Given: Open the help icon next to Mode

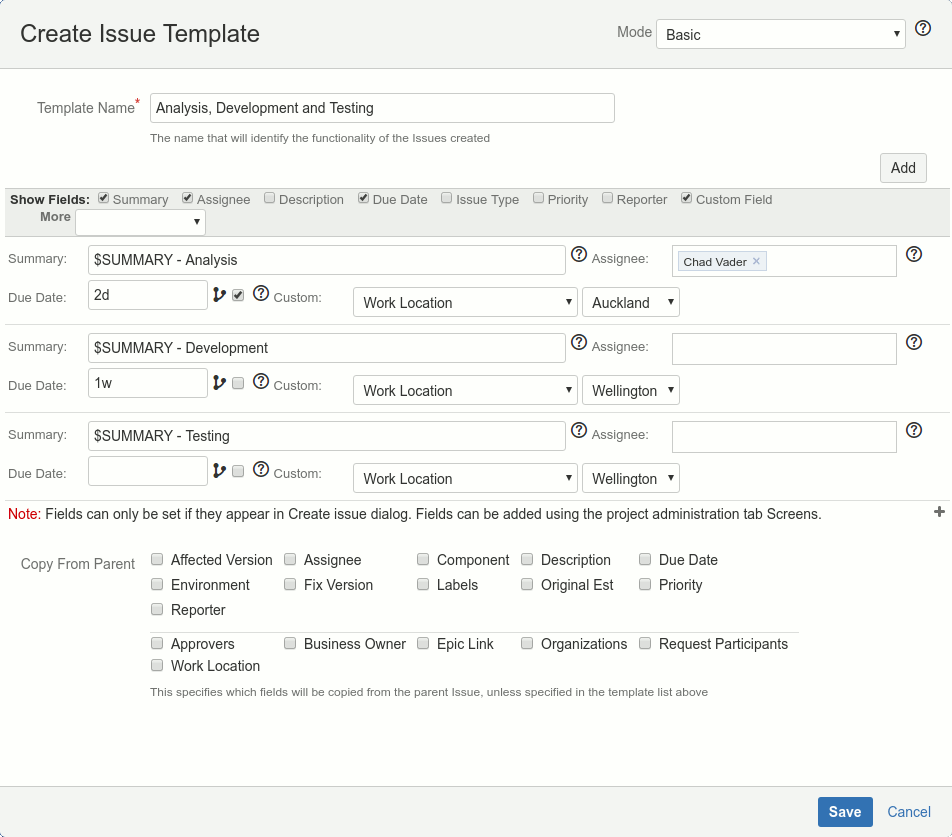Looking at the screenshot, I should point(923,28).
